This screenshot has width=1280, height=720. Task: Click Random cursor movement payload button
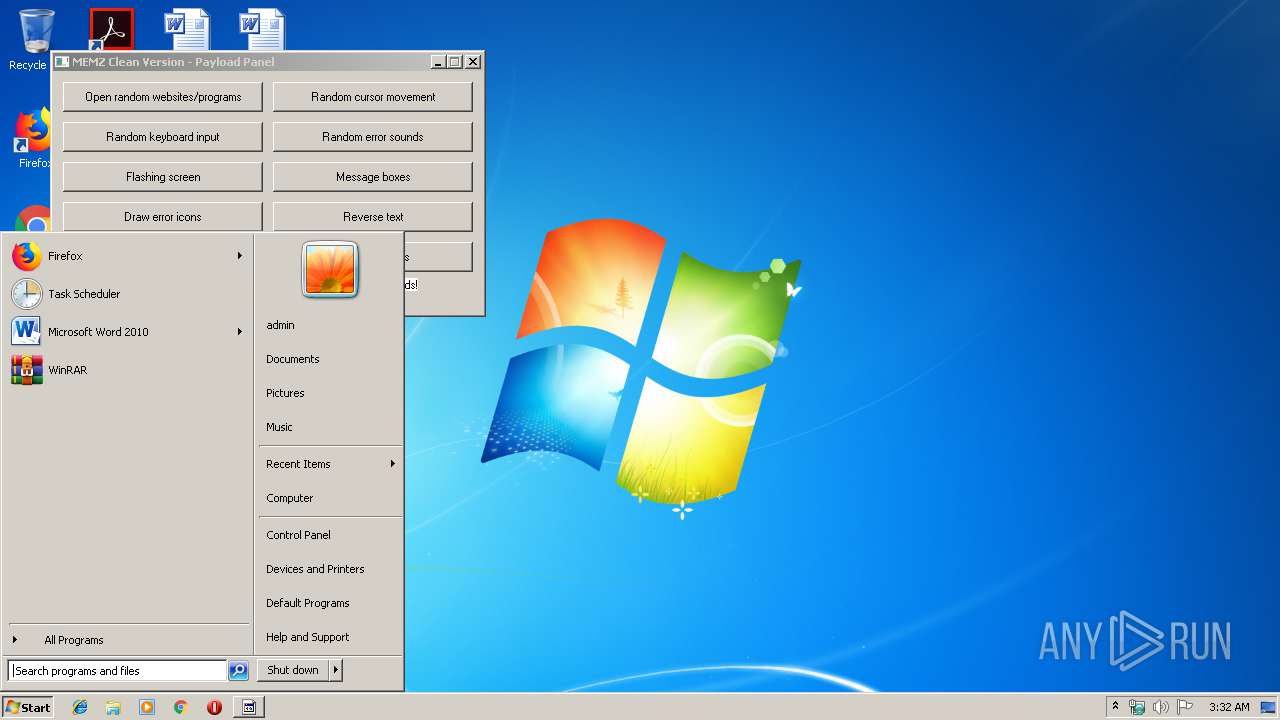click(x=373, y=97)
